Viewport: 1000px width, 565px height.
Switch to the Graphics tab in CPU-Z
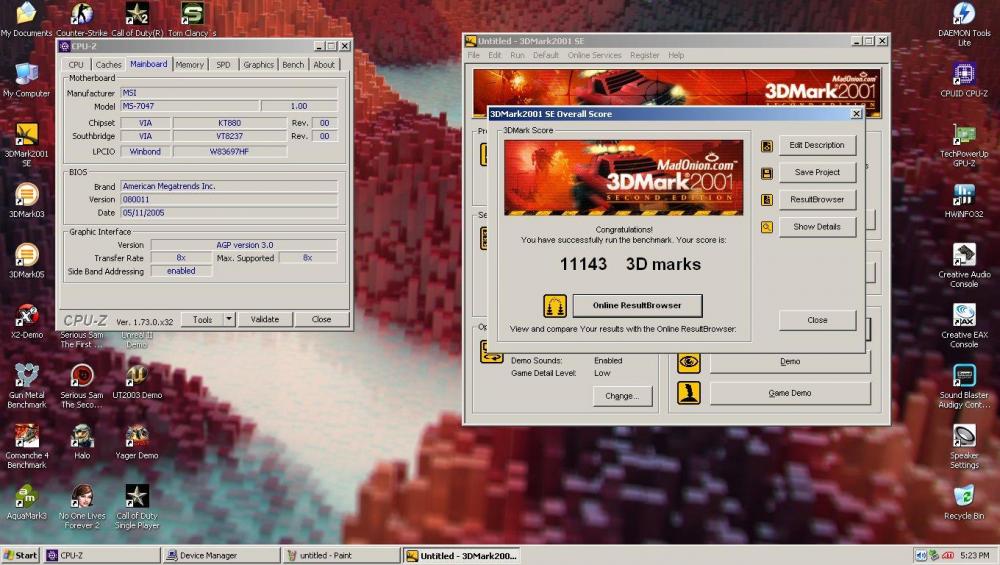point(258,65)
